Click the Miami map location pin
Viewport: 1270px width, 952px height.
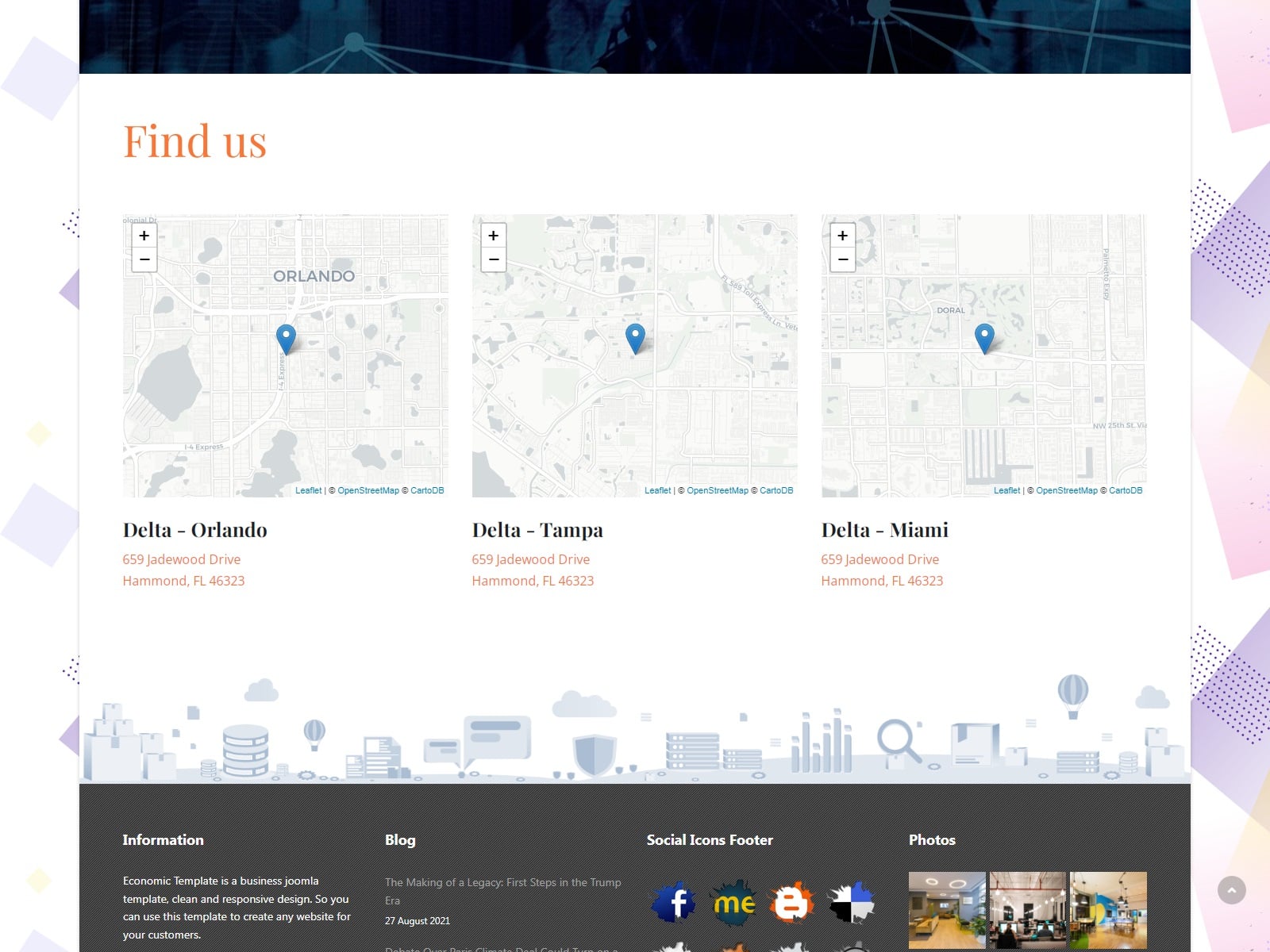pos(984,338)
